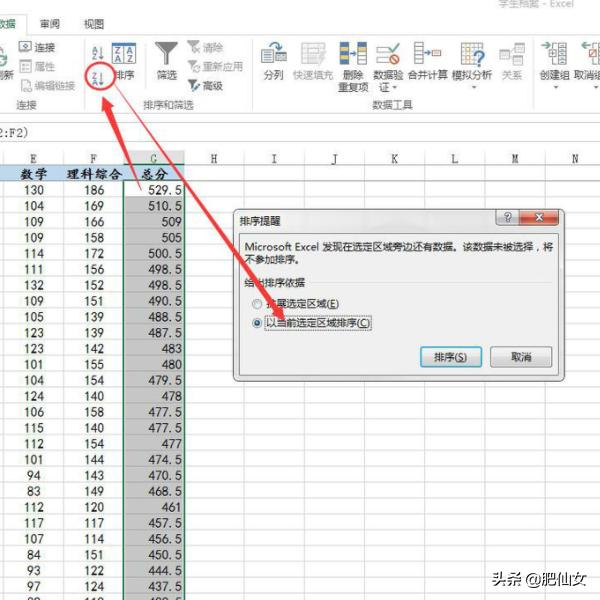600x600 pixels.
Task: Click the help question mark in 排序提醒 dialog
Action: point(507,217)
